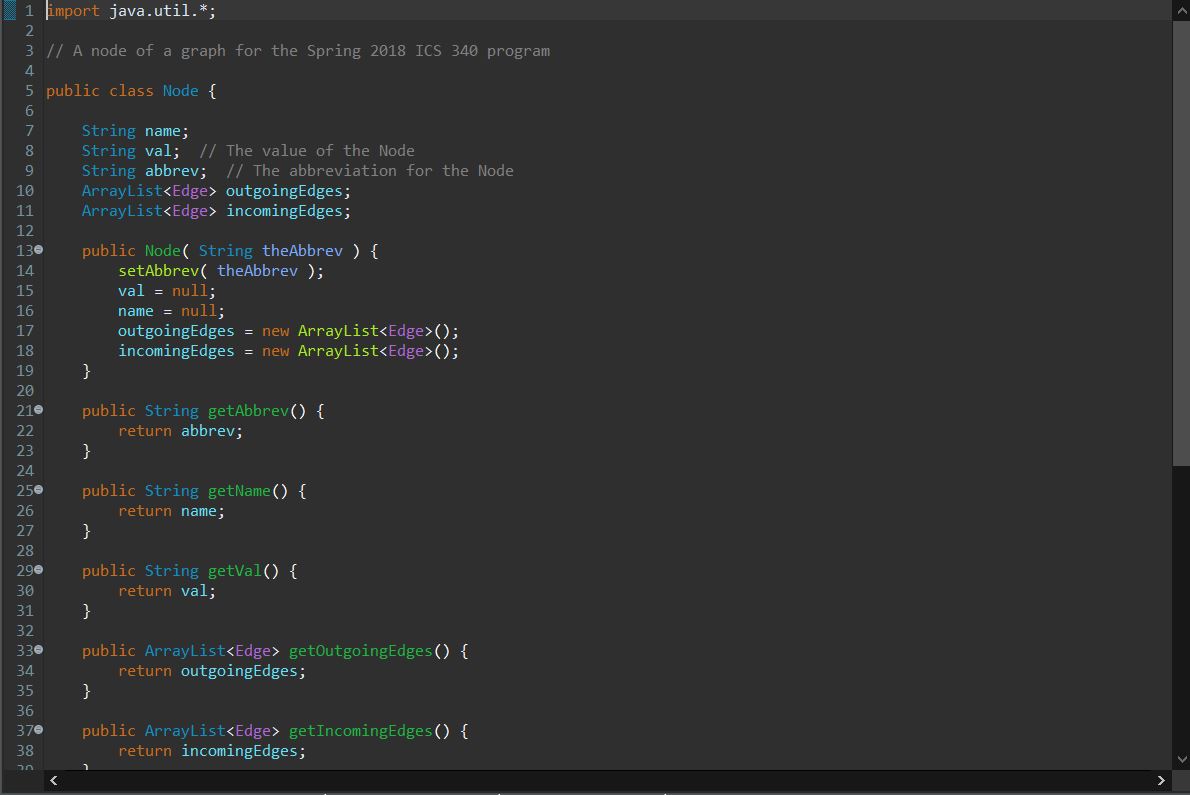This screenshot has width=1190, height=795.
Task: Click the return abbrev statement
Action: click(180, 430)
